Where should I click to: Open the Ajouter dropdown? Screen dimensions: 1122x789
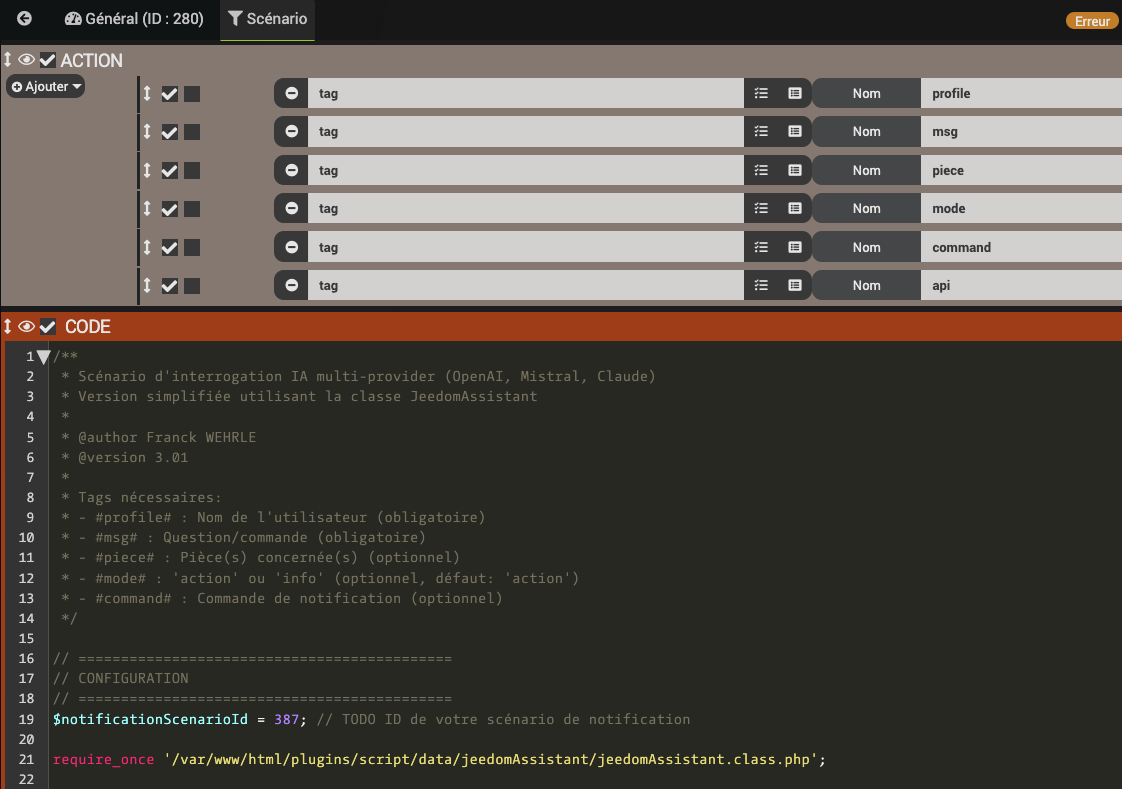coord(46,87)
